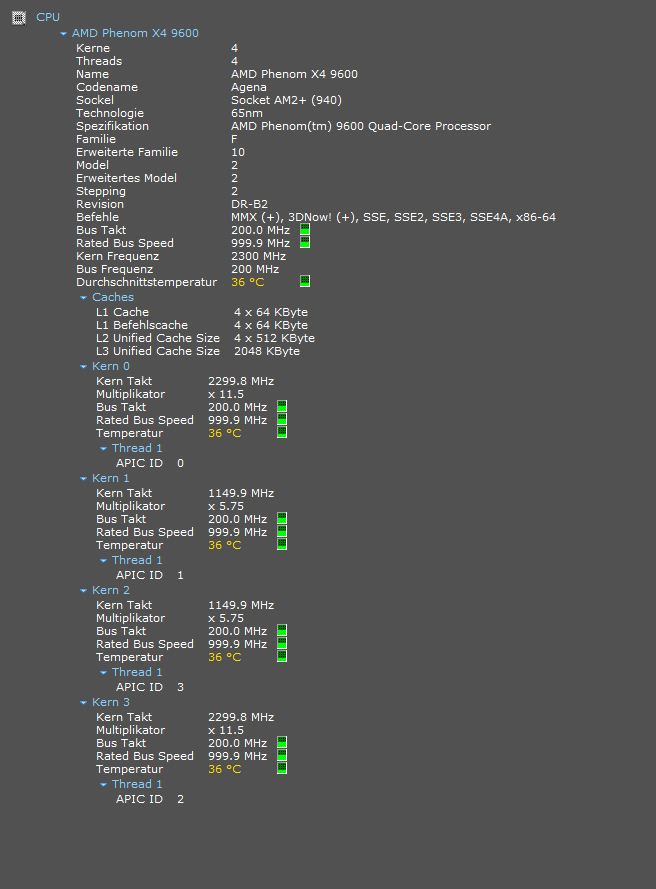Collapse the Kern 2 section
The image size is (656, 889).
click(x=83, y=591)
